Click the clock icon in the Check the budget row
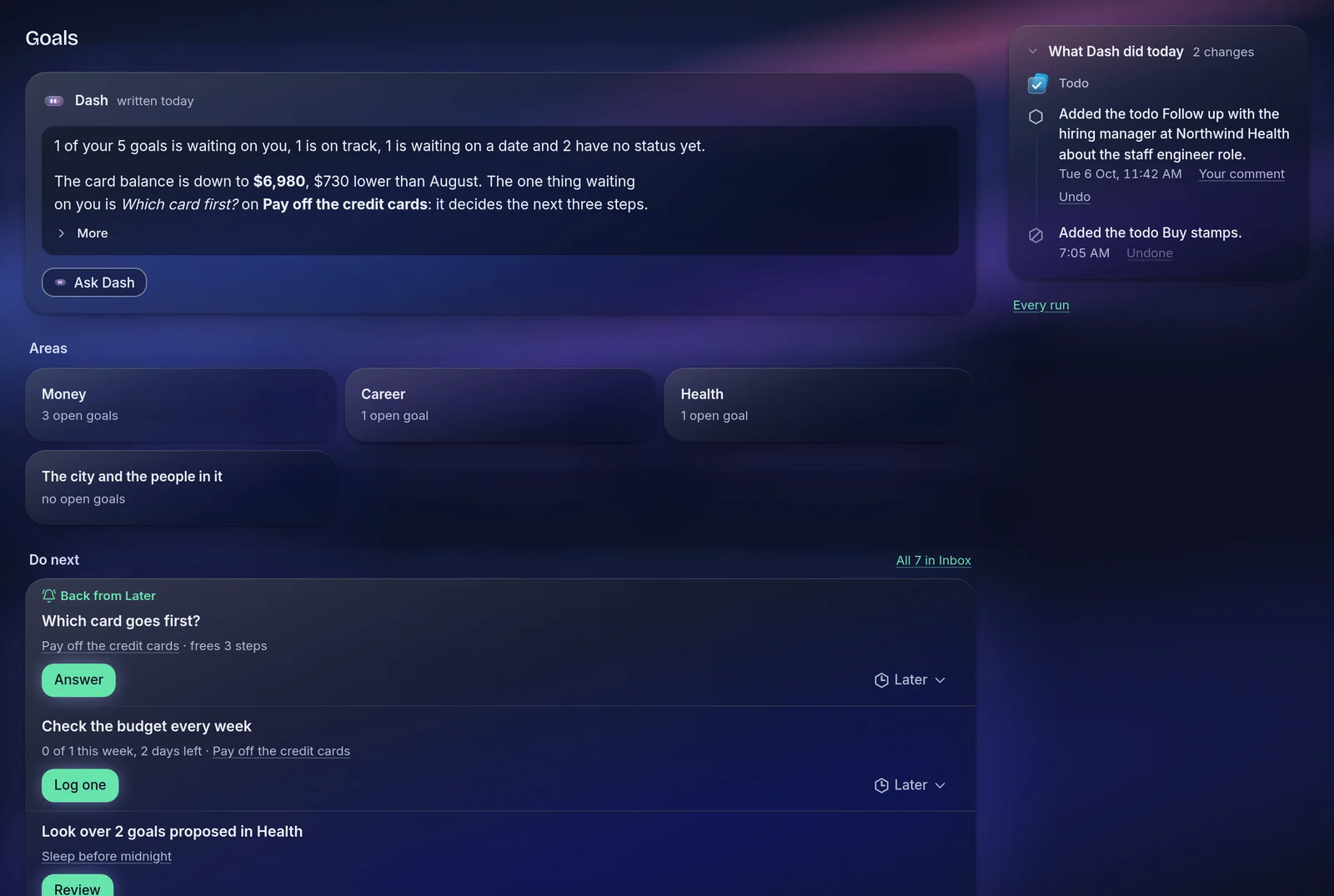 tap(881, 785)
